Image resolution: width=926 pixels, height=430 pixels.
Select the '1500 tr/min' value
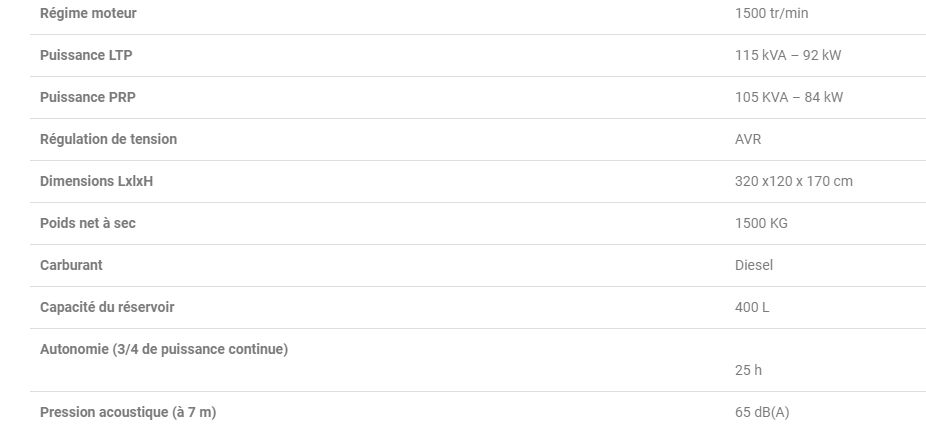(771, 13)
